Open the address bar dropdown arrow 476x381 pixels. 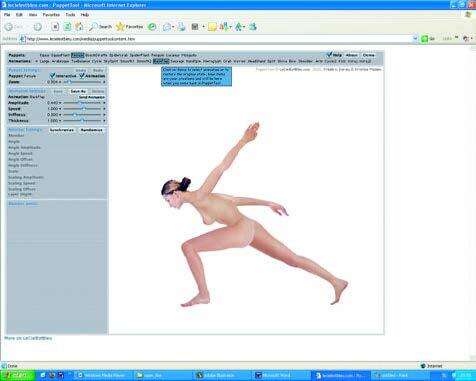(x=415, y=39)
